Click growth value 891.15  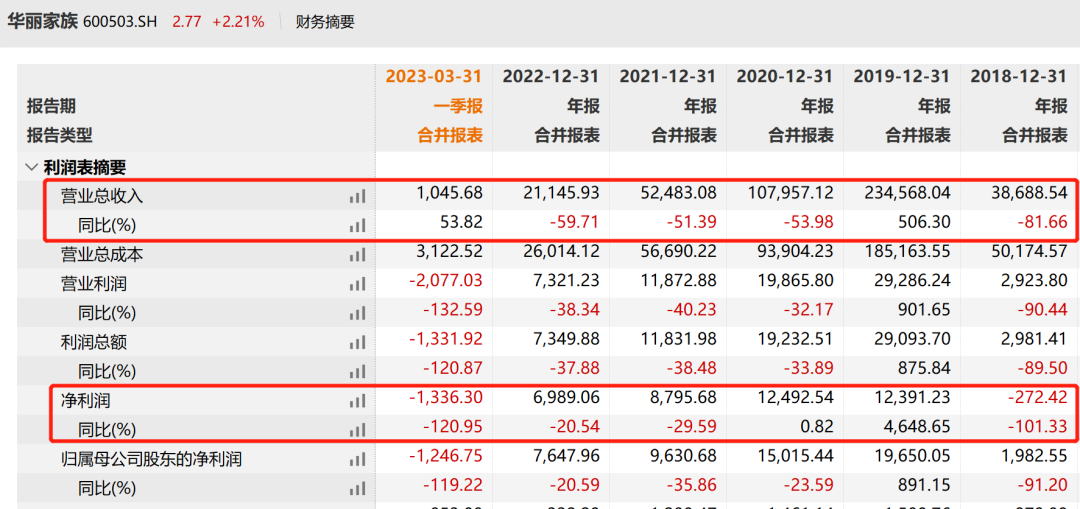(x=926, y=486)
